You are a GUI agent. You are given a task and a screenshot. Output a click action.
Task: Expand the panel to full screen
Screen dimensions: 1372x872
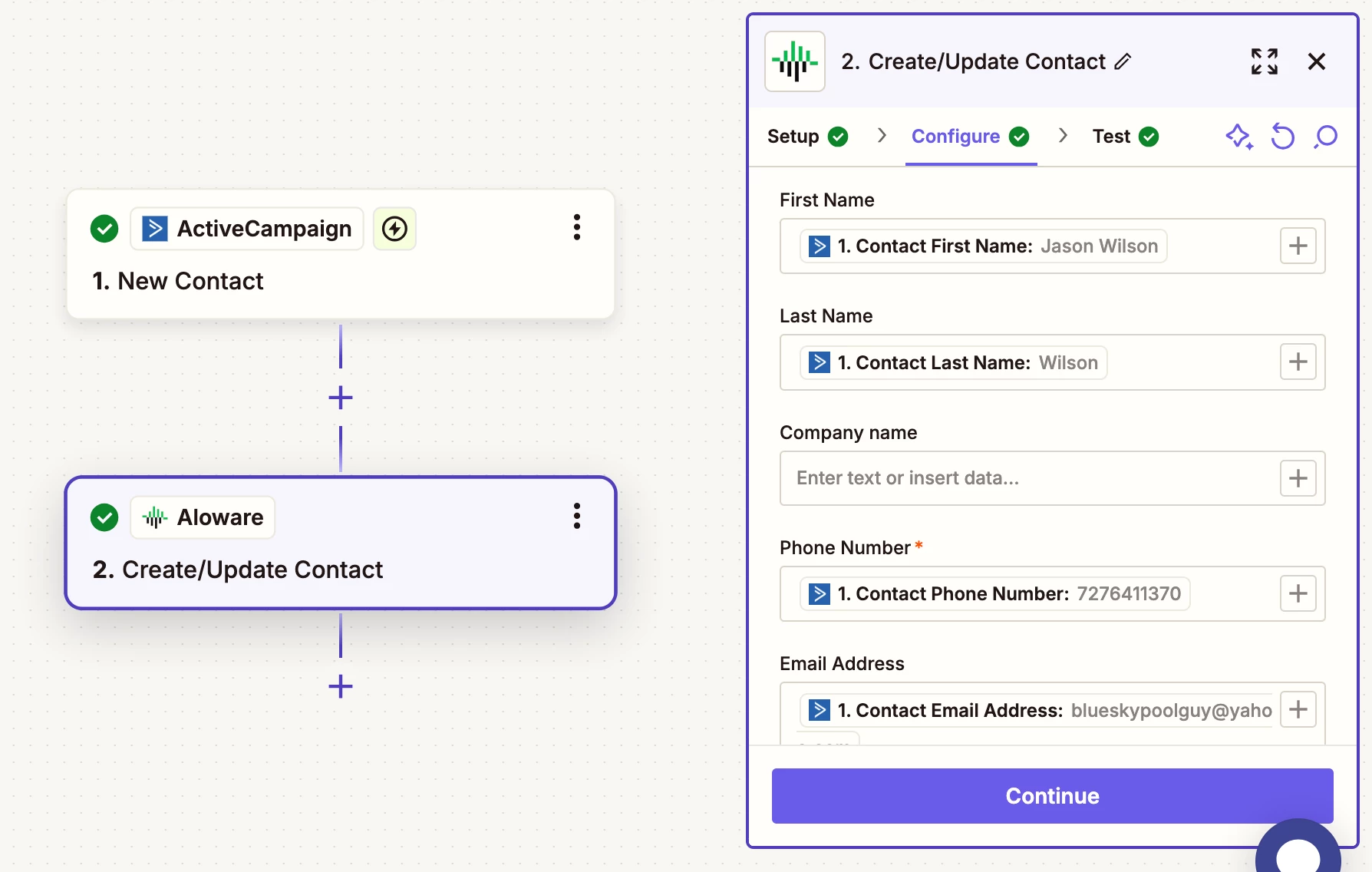tap(1265, 61)
